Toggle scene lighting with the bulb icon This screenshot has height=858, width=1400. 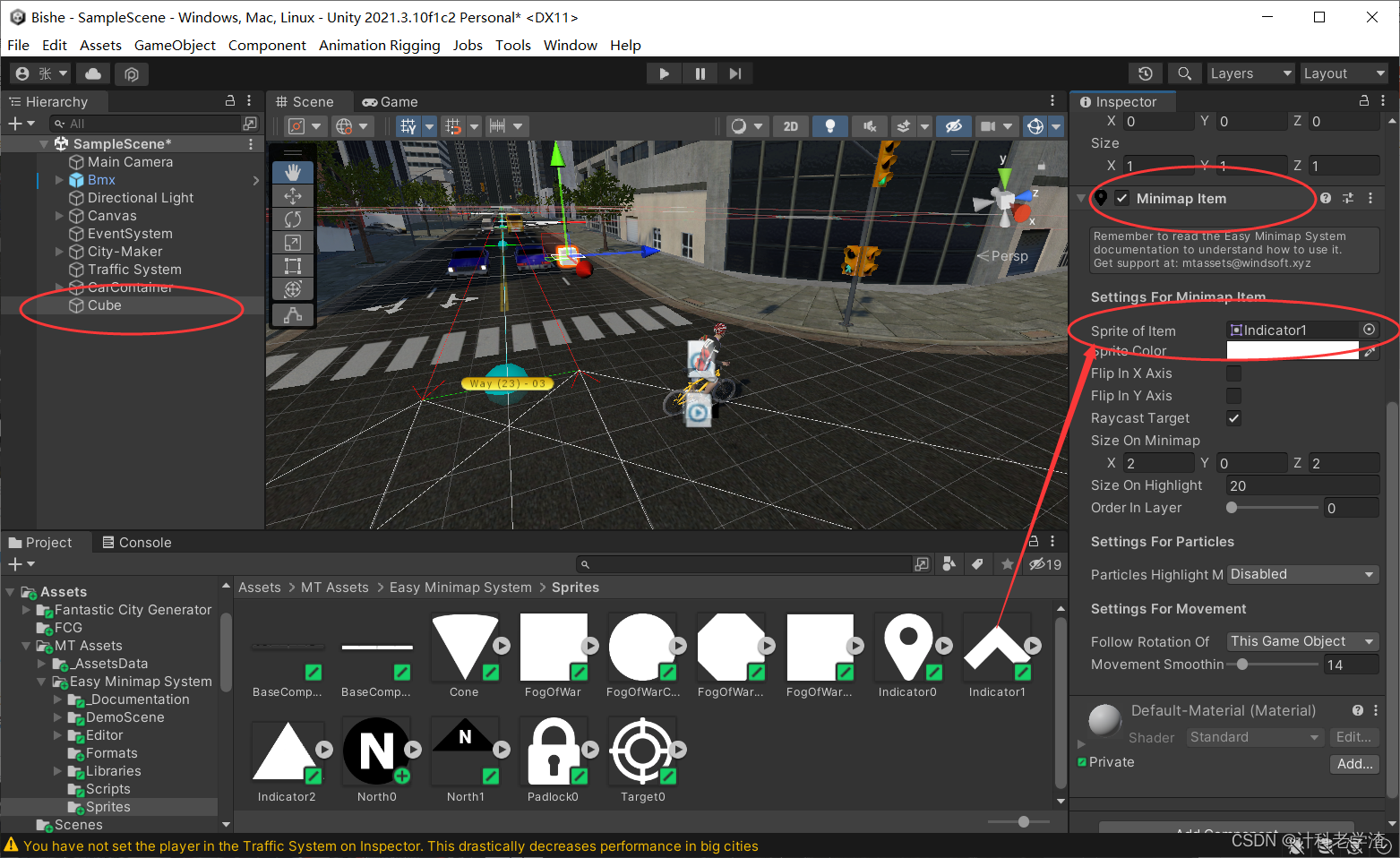[x=829, y=126]
